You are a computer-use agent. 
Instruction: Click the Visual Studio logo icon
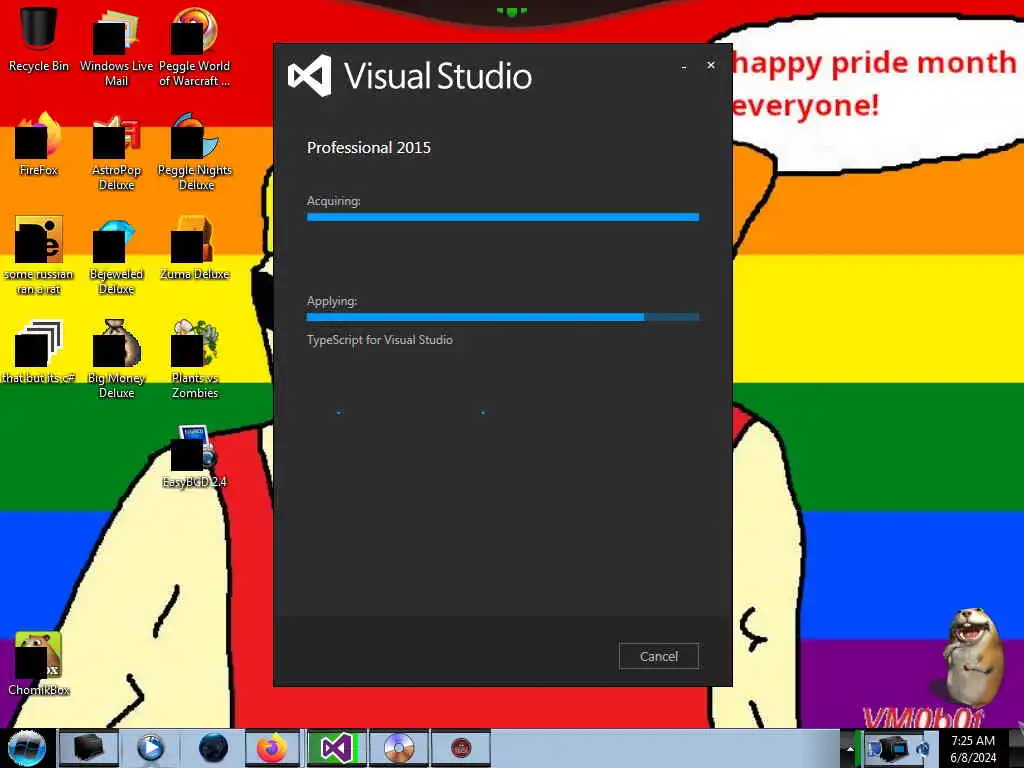point(310,76)
